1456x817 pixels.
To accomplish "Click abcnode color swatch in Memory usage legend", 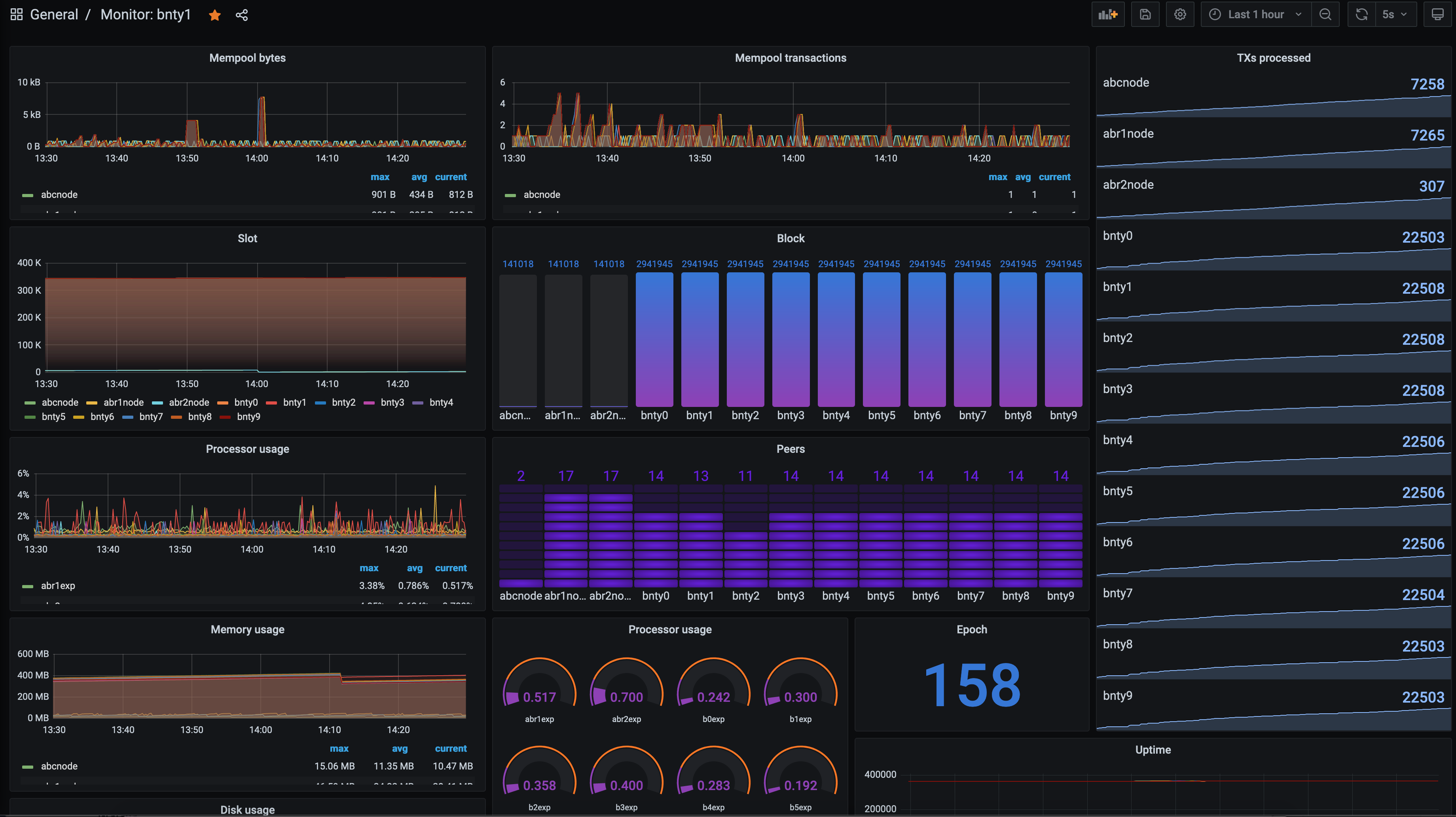I will pyautogui.click(x=28, y=767).
